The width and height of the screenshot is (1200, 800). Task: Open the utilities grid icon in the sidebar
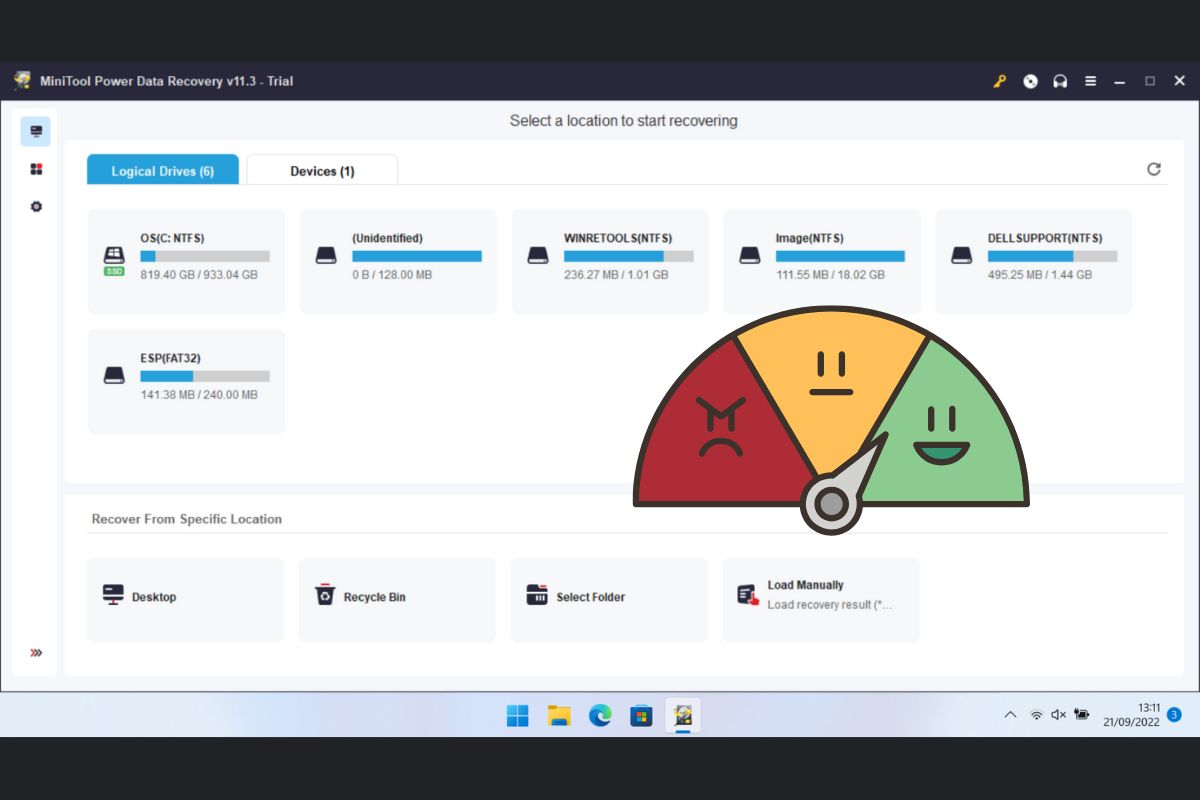36,169
